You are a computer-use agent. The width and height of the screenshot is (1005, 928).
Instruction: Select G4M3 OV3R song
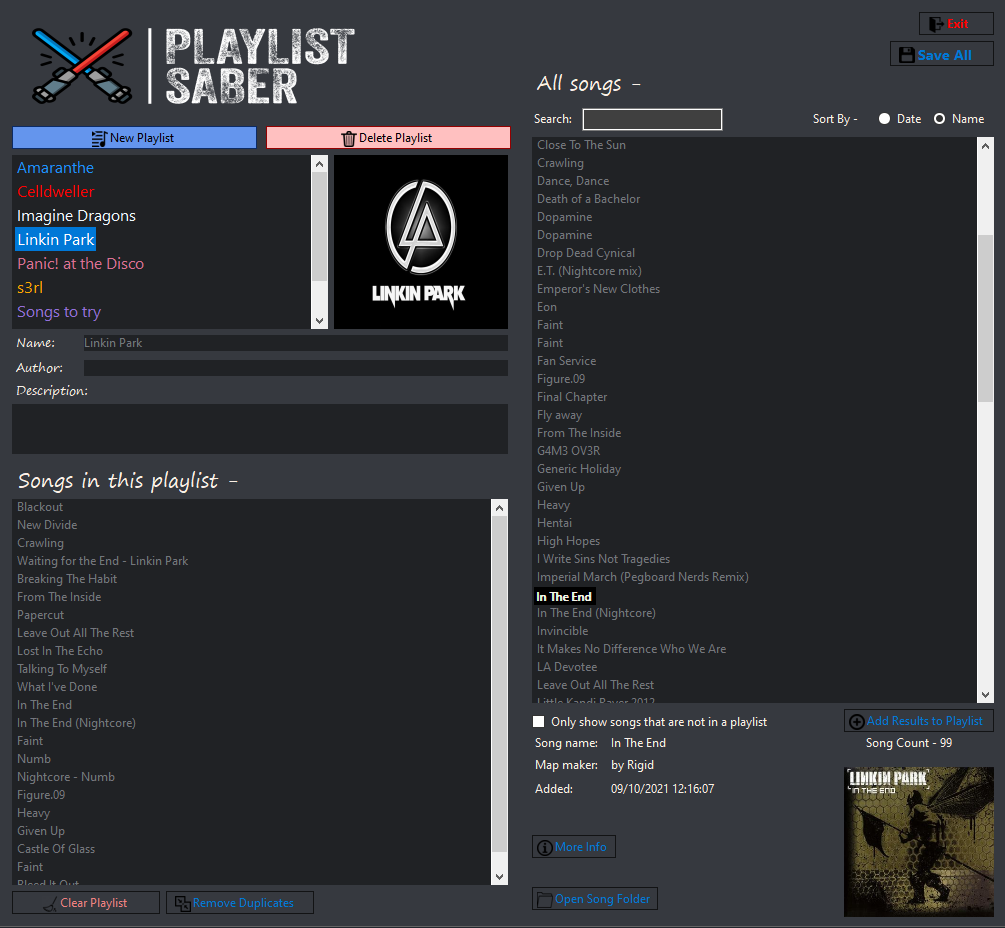[x=569, y=451]
